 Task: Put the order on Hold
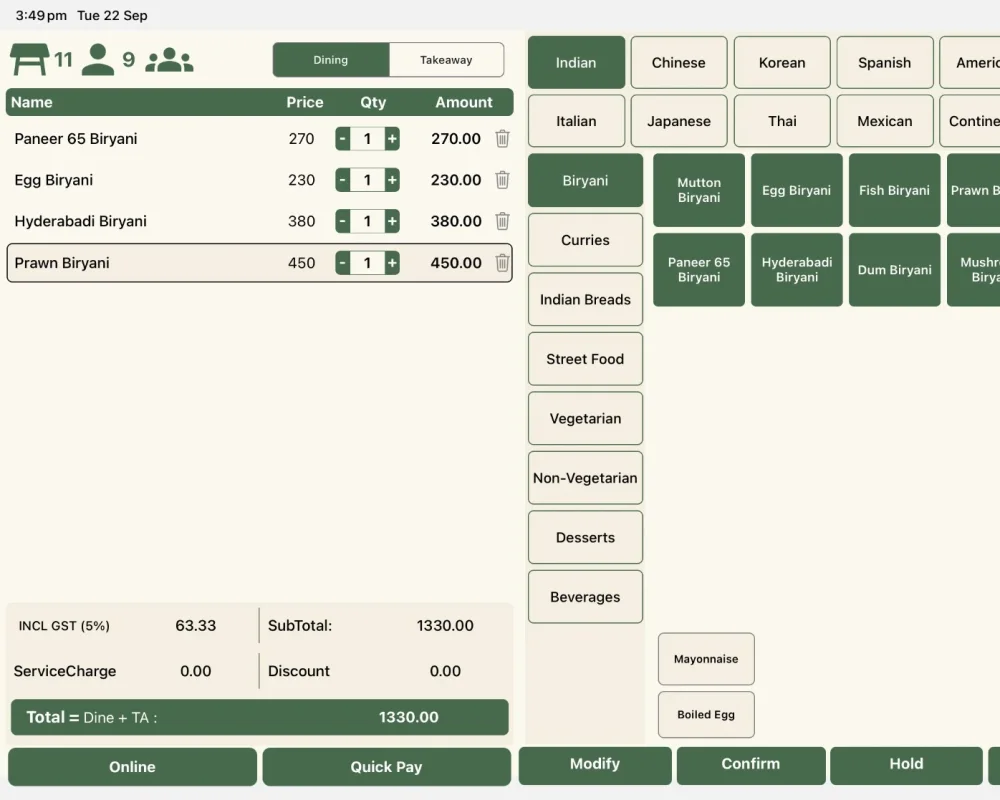coord(906,764)
